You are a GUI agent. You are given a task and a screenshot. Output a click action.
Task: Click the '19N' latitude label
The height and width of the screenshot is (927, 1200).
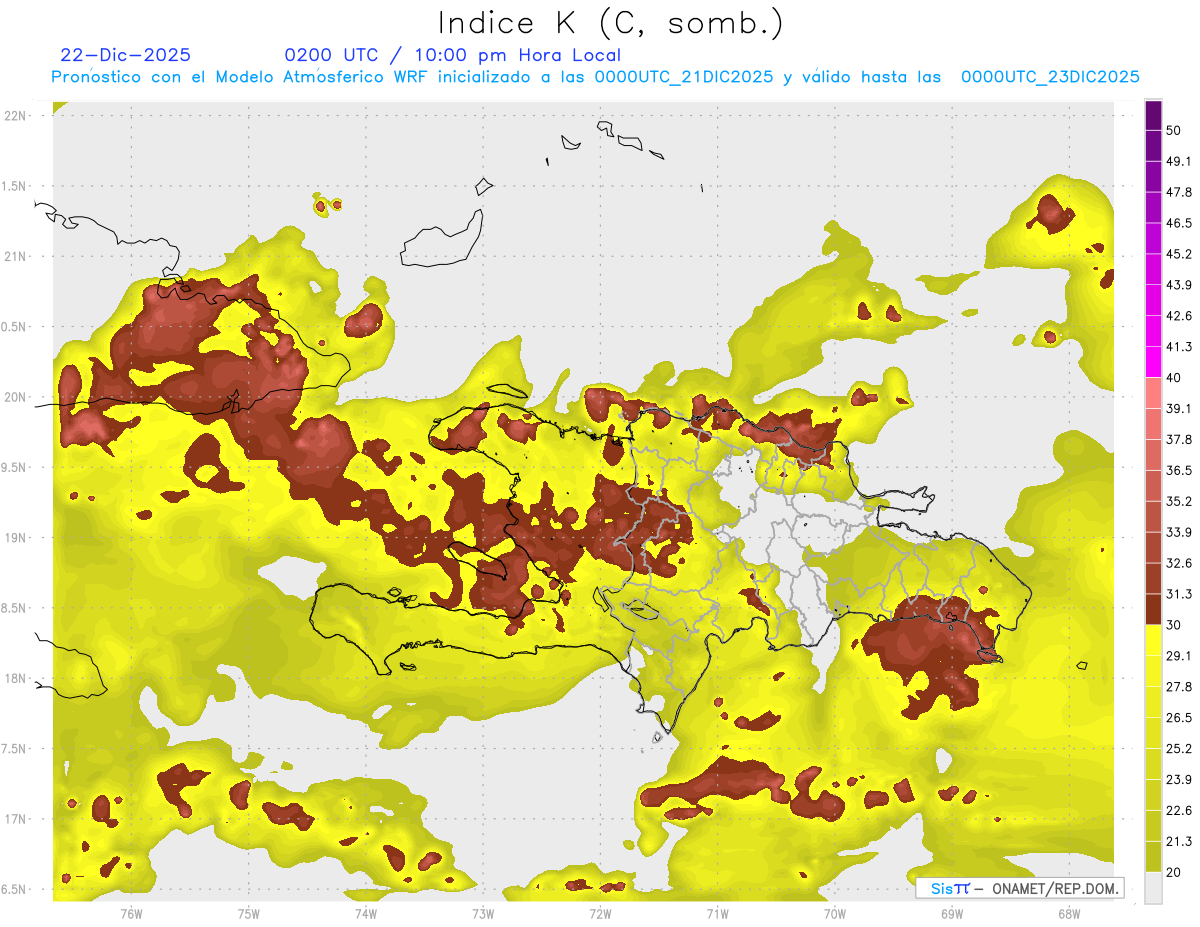15,538
